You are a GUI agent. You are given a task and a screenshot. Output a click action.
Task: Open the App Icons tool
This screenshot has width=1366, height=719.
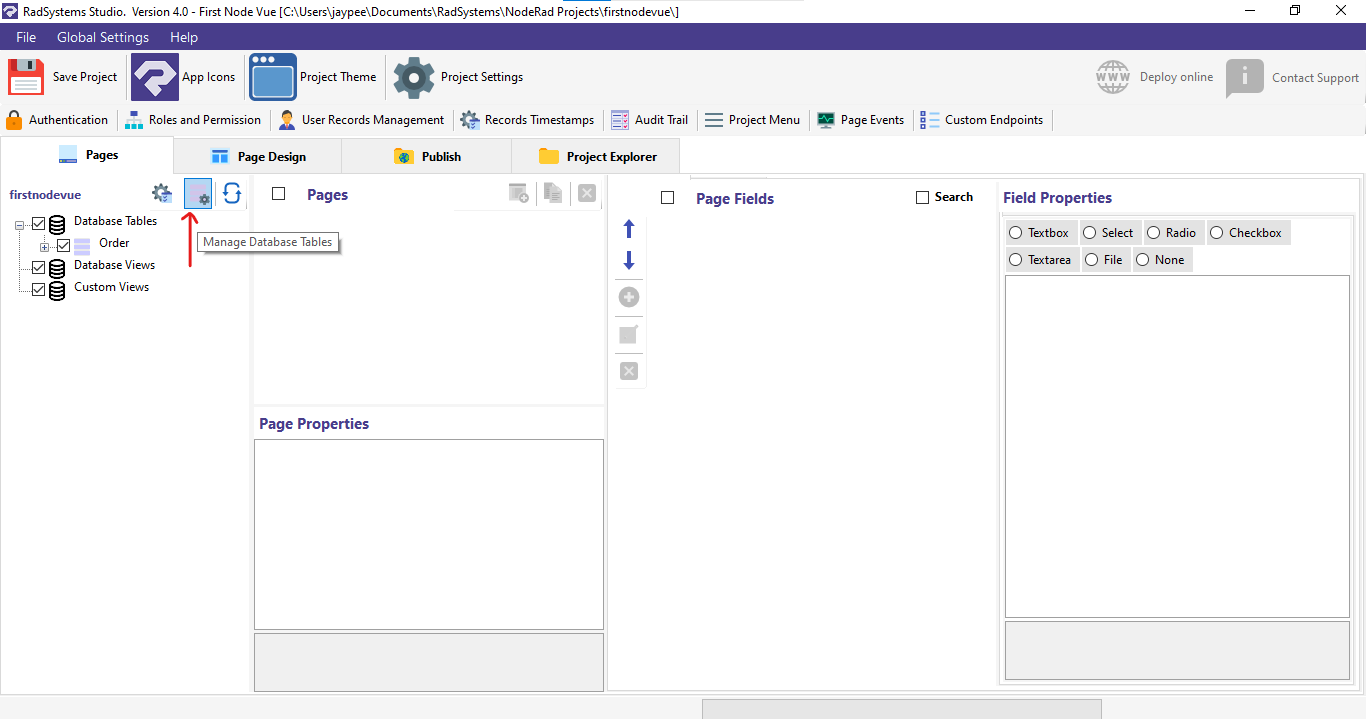click(154, 76)
